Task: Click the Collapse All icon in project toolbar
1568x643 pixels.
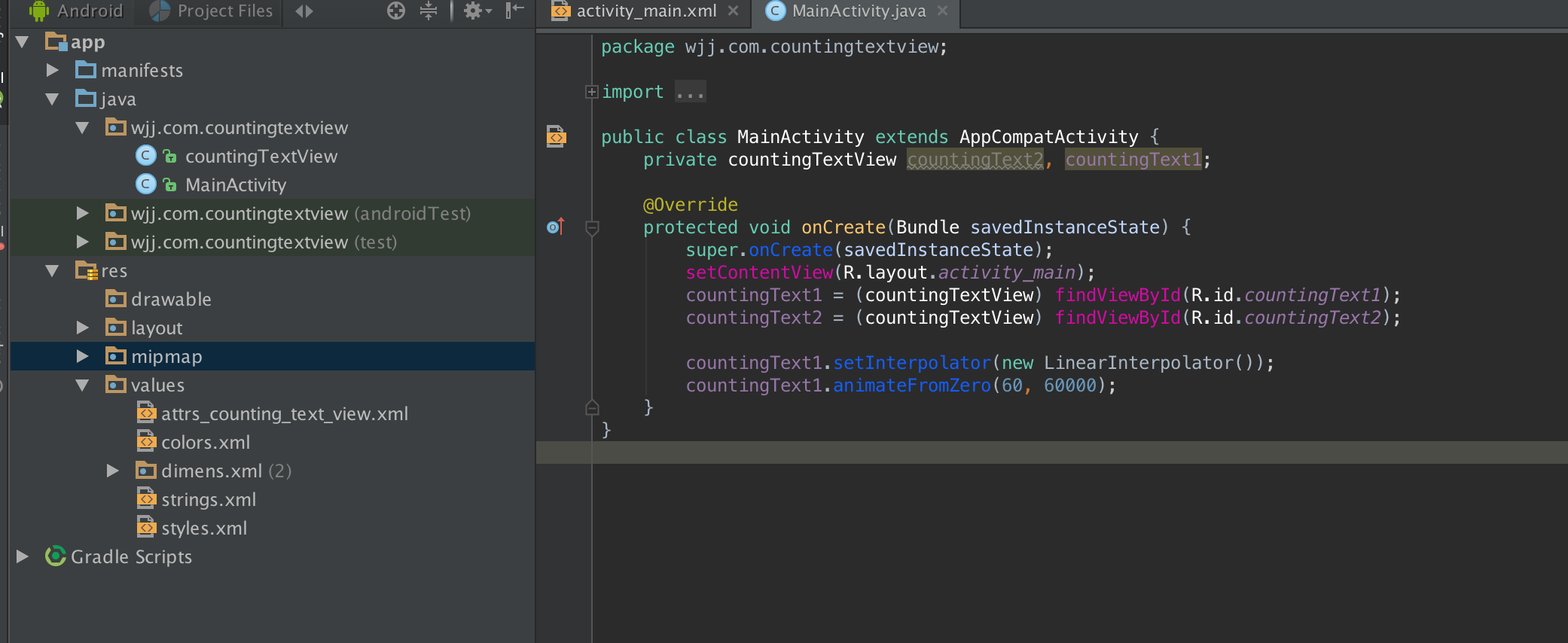Action: click(429, 11)
